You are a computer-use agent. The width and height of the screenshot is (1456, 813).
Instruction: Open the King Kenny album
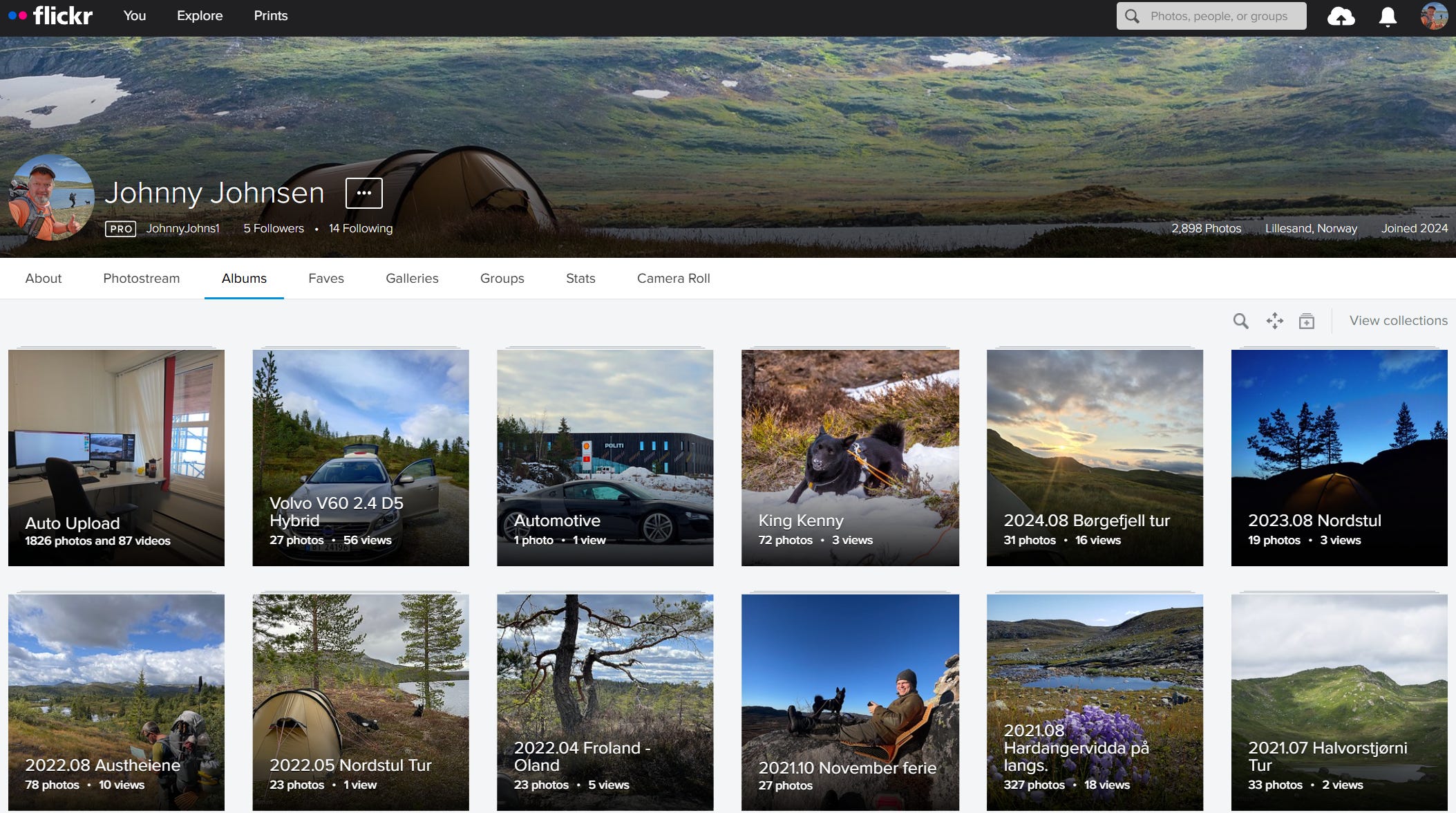[x=849, y=458]
